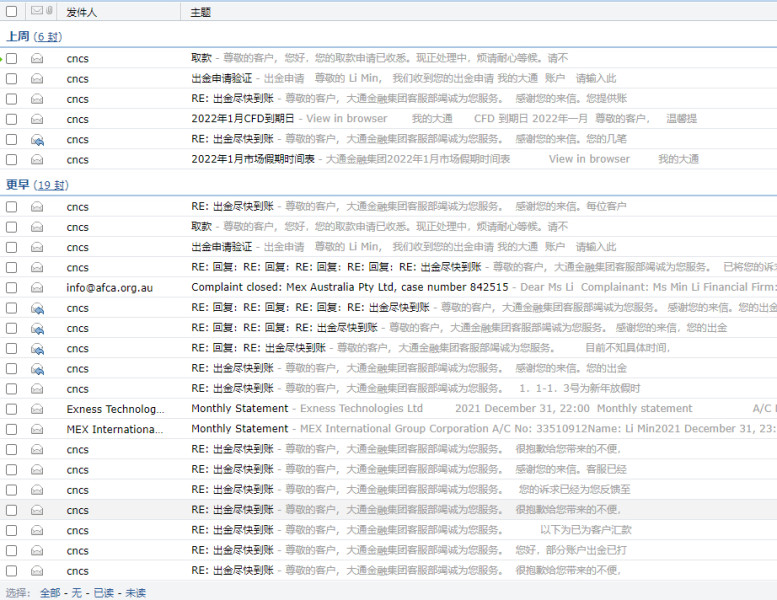Viewport: 777px width, 600px height.
Task: Click the 已读 selection link
Action: tap(104, 593)
